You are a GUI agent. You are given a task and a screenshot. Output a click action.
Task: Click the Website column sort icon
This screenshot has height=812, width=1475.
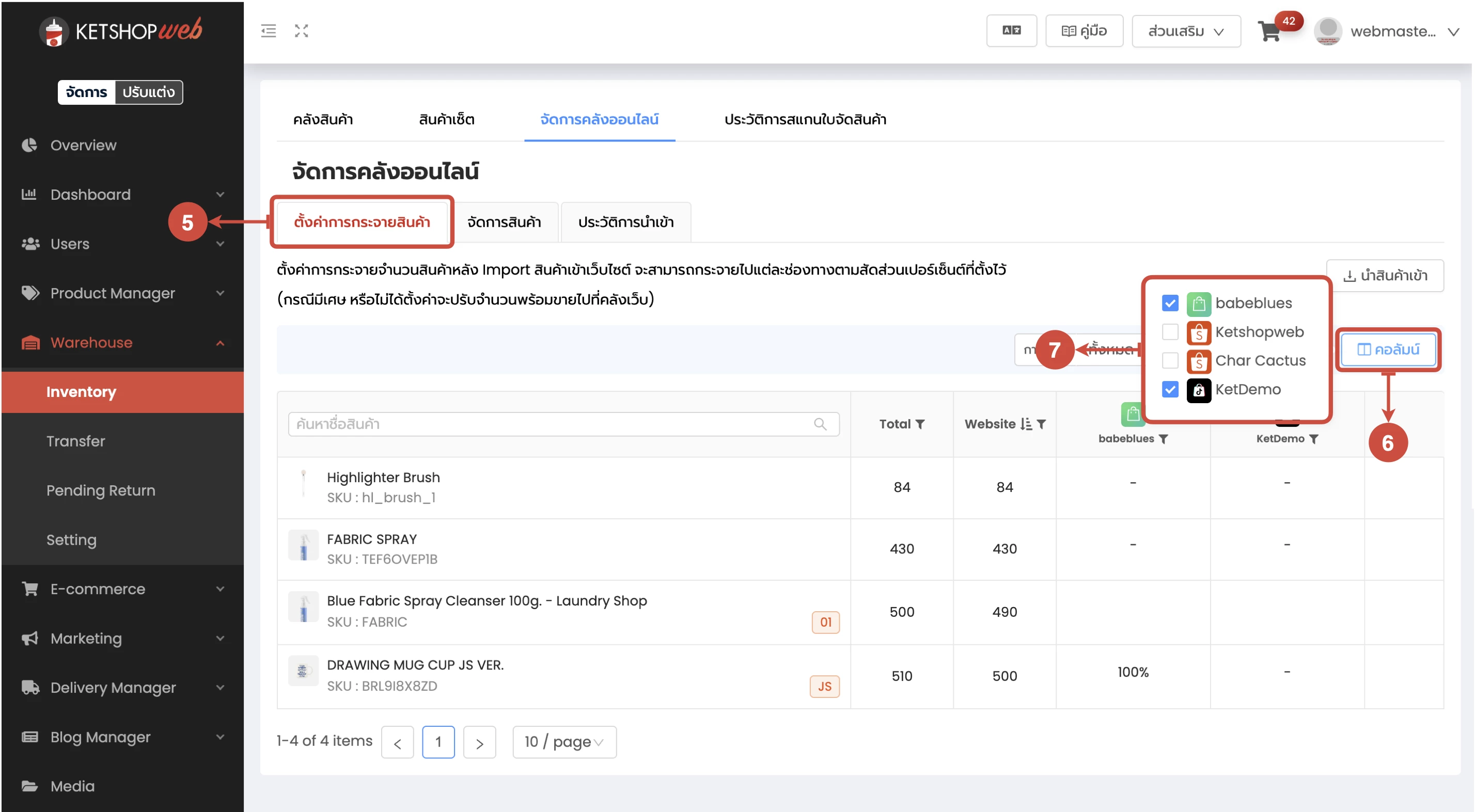1026,424
